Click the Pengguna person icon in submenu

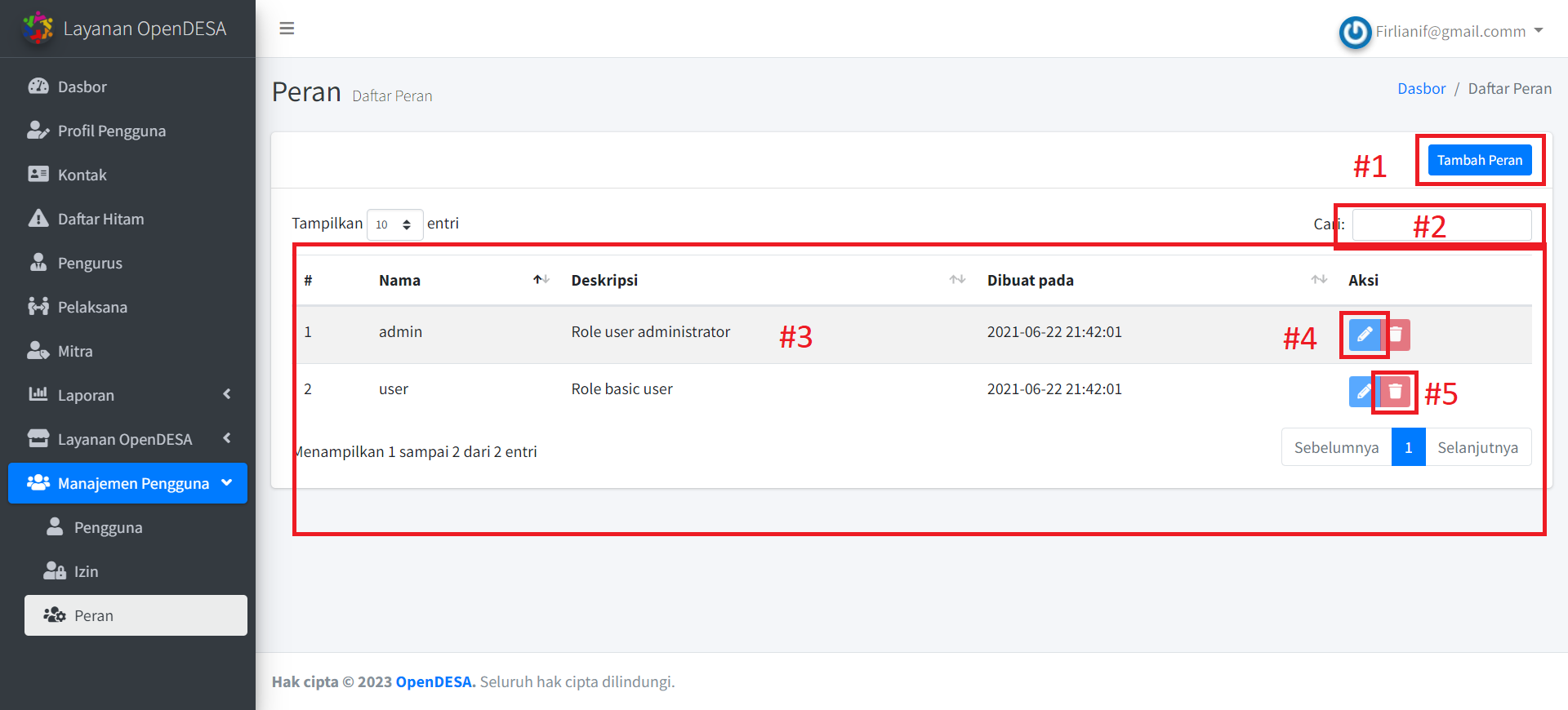click(55, 526)
